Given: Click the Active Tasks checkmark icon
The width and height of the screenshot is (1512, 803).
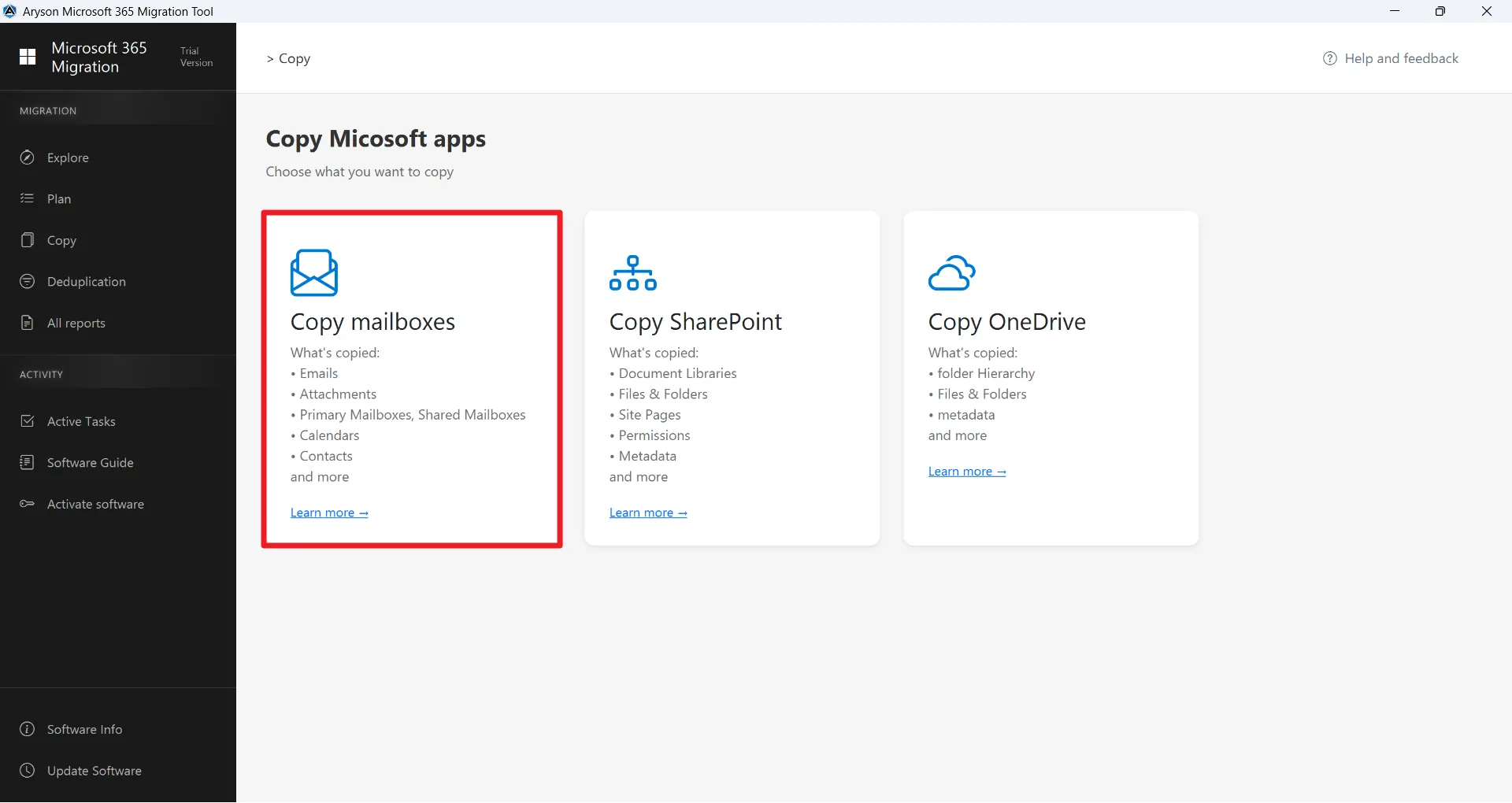Looking at the screenshot, I should point(28,421).
